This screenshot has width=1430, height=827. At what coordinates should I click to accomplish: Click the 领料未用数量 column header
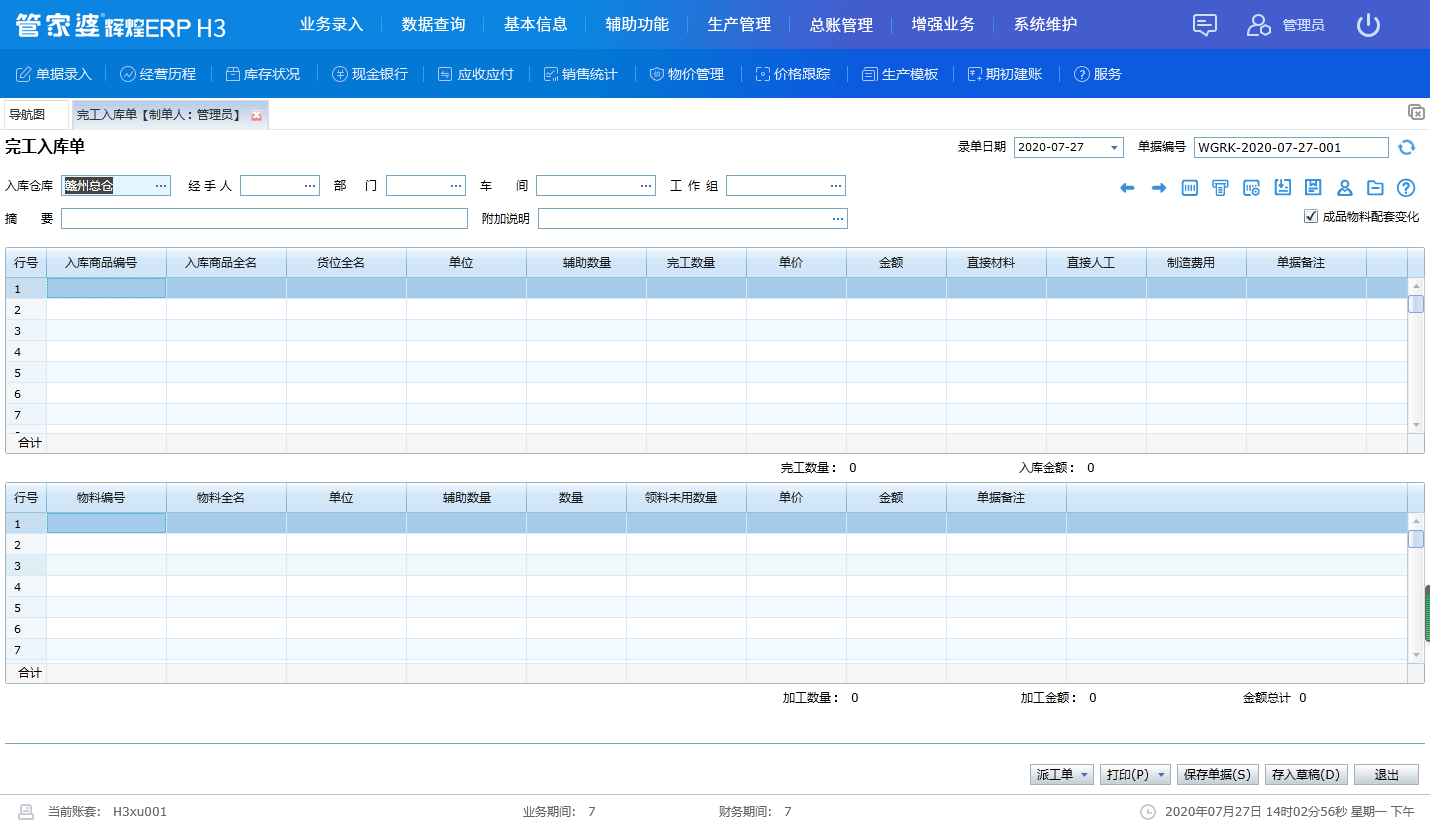click(686, 498)
